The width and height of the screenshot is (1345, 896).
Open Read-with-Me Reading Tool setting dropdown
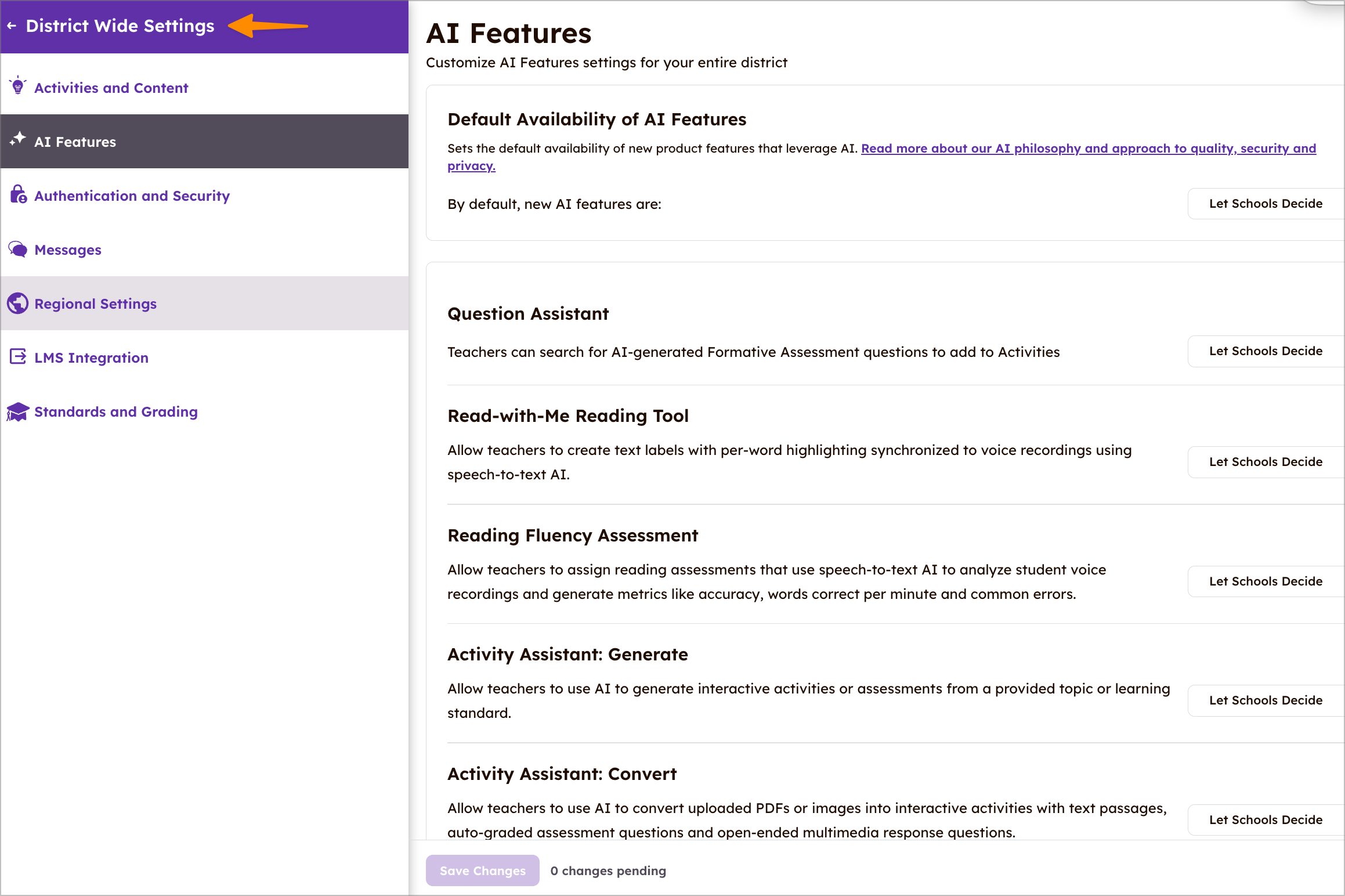1265,462
